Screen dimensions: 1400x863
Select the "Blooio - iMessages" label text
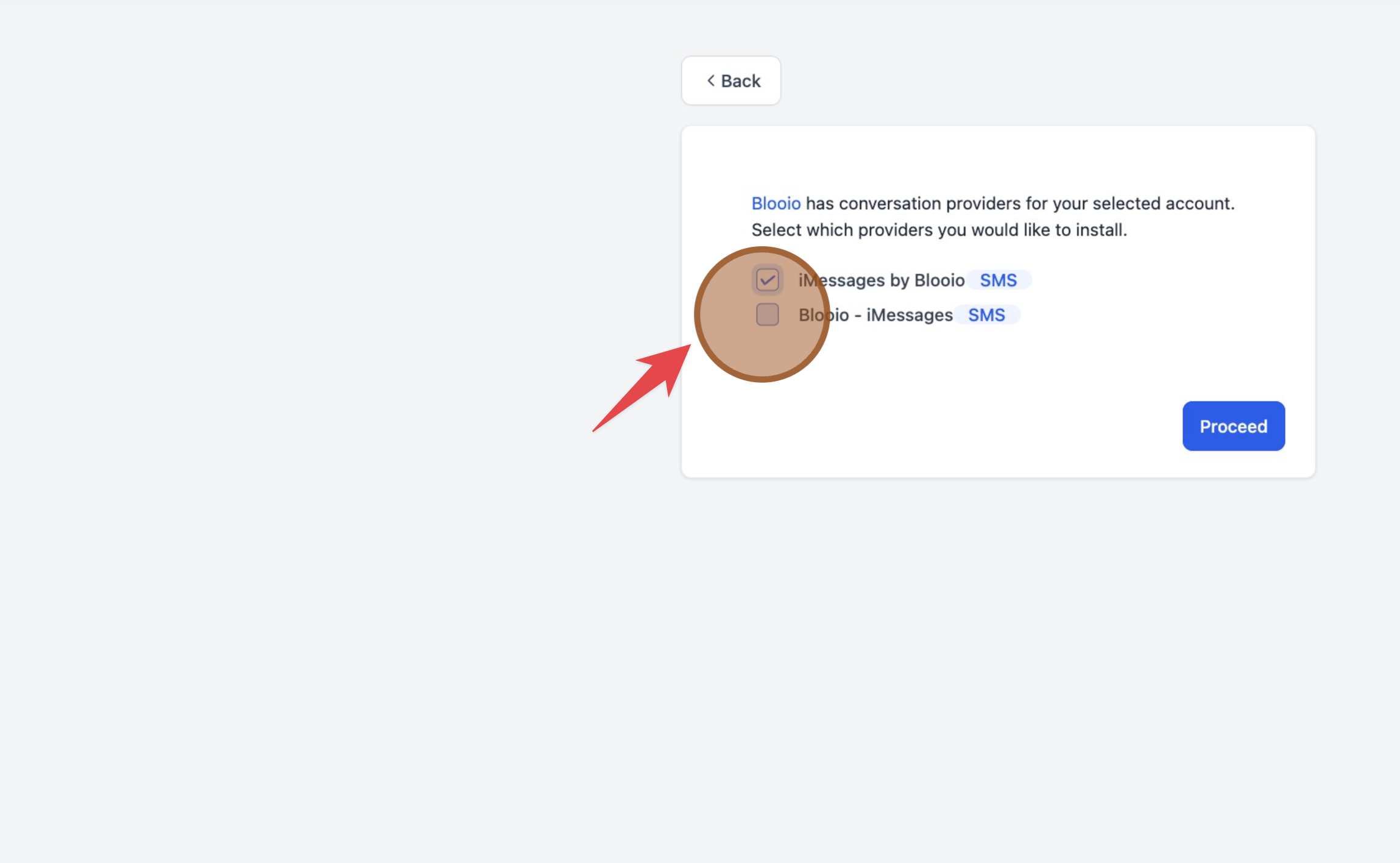(875, 315)
